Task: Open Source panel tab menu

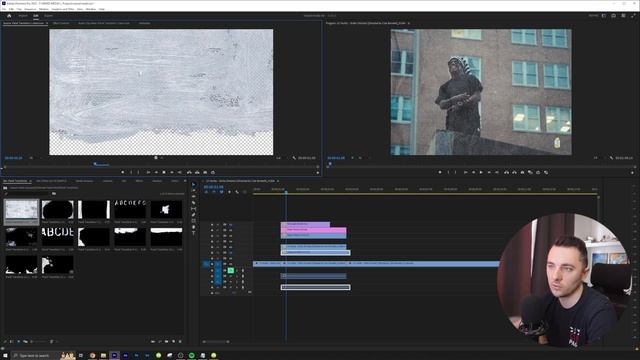Action: [x=47, y=23]
